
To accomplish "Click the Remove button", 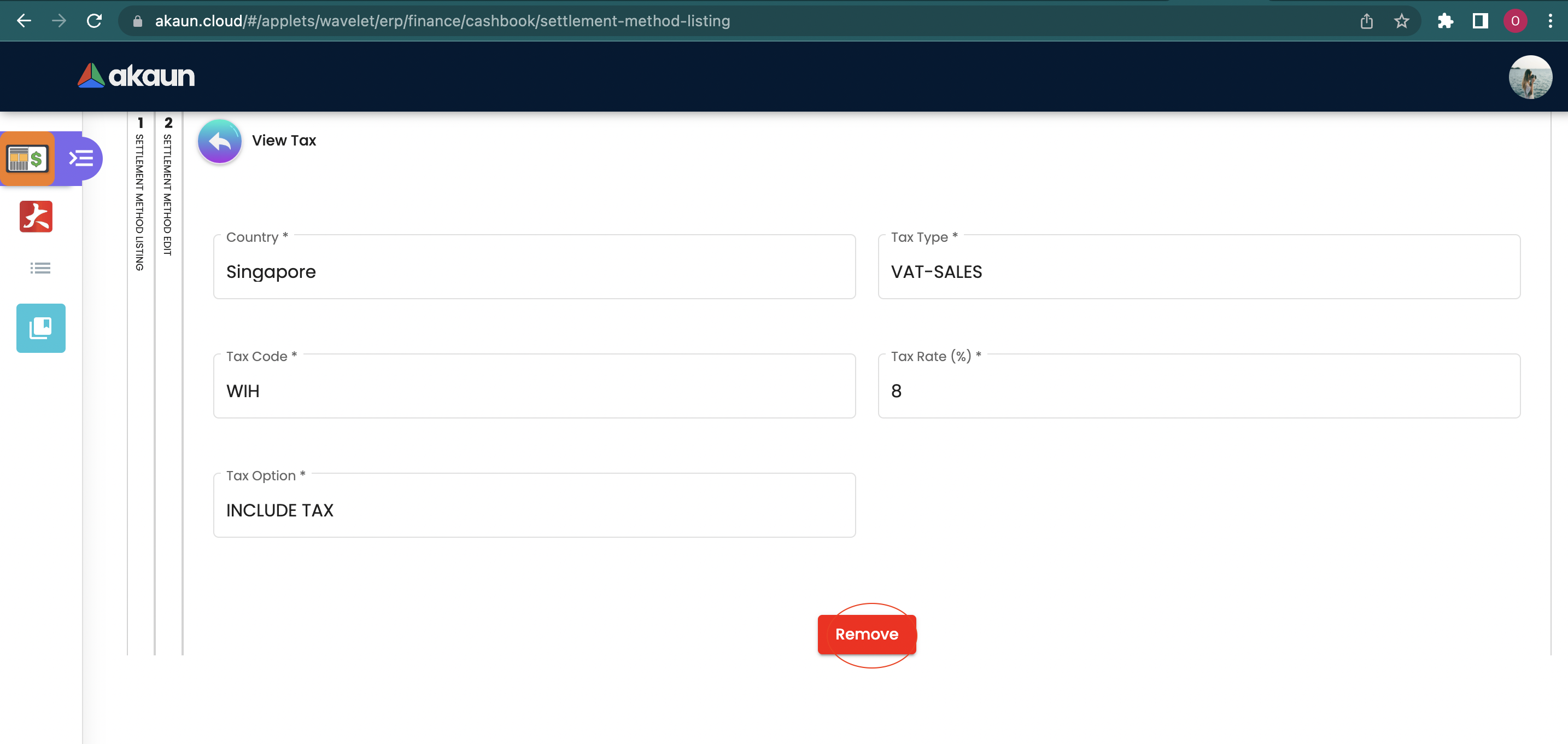I will click(866, 635).
